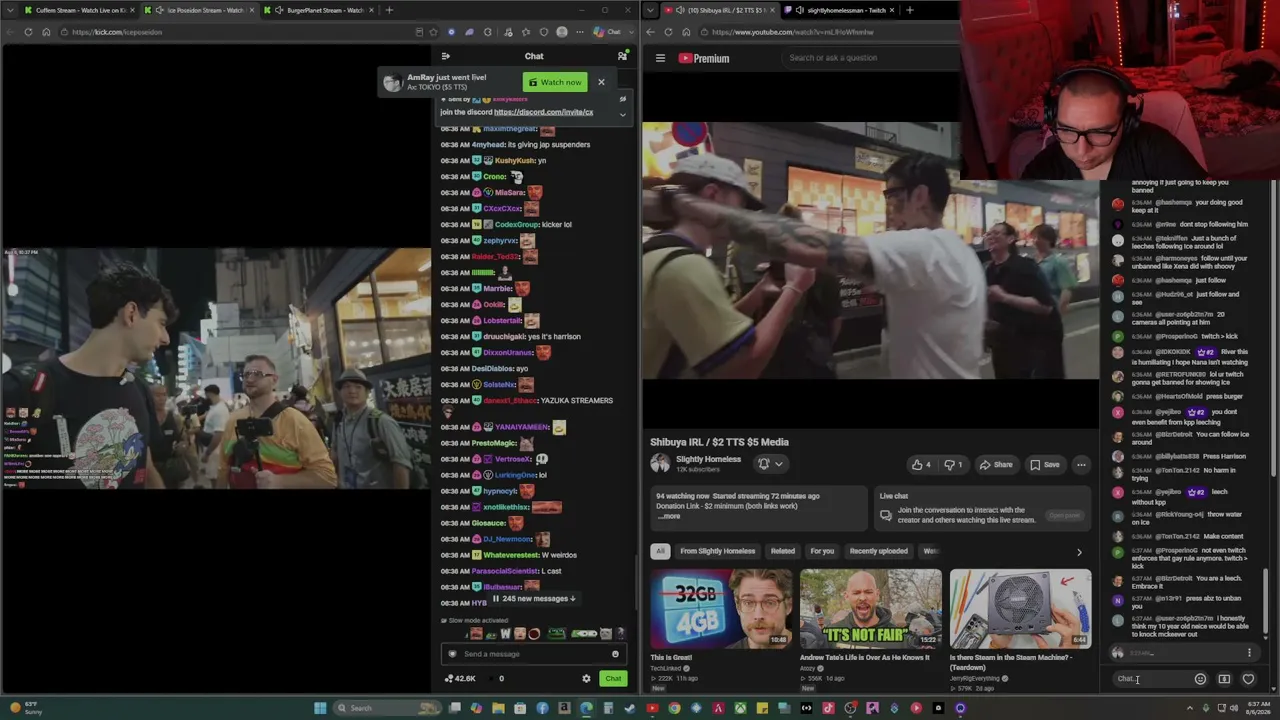Mute the BurgerPlanet Stream tab
The image size is (1280, 720).
point(279,10)
